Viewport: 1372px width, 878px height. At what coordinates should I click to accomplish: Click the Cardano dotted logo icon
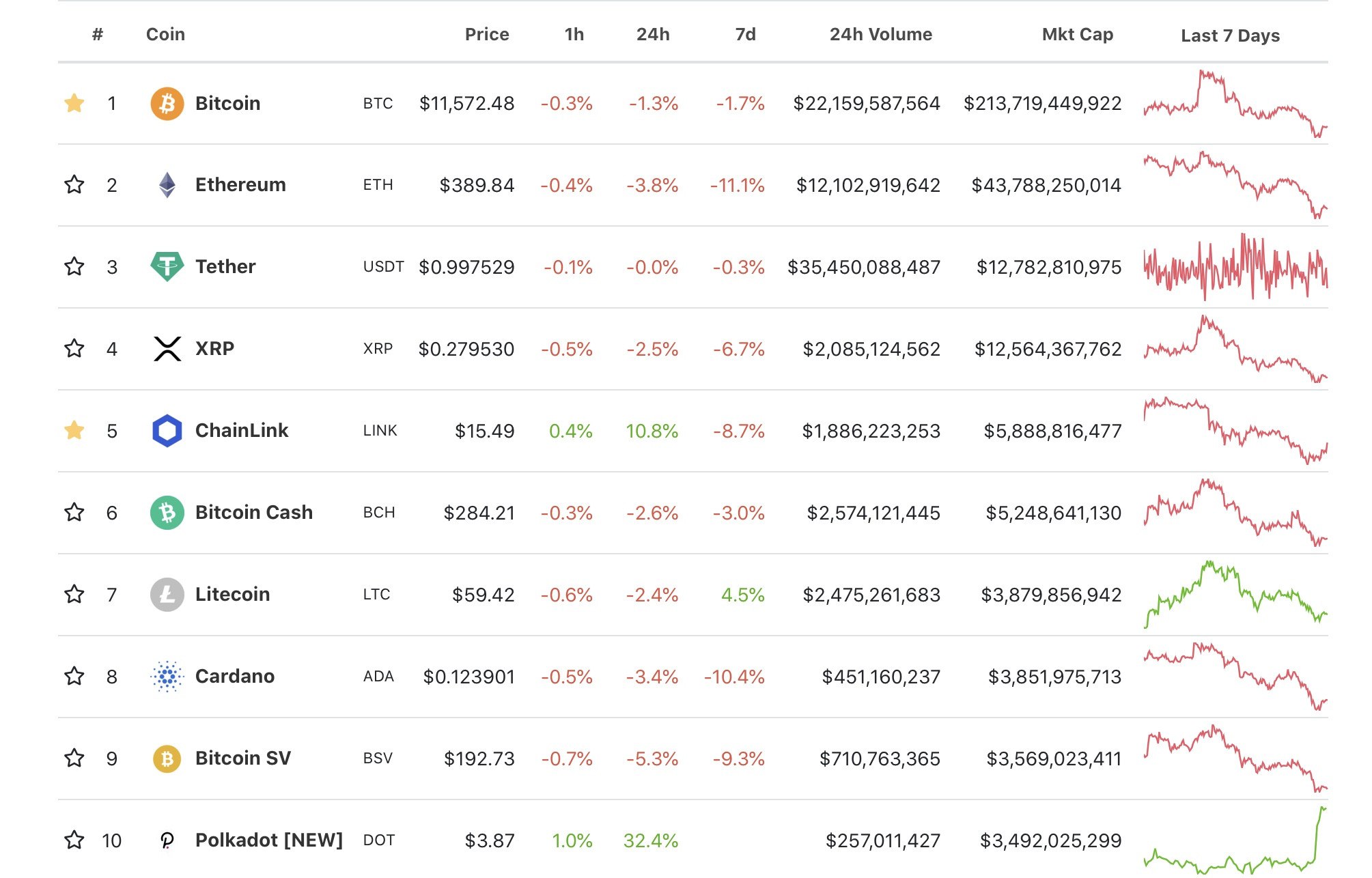tap(167, 677)
